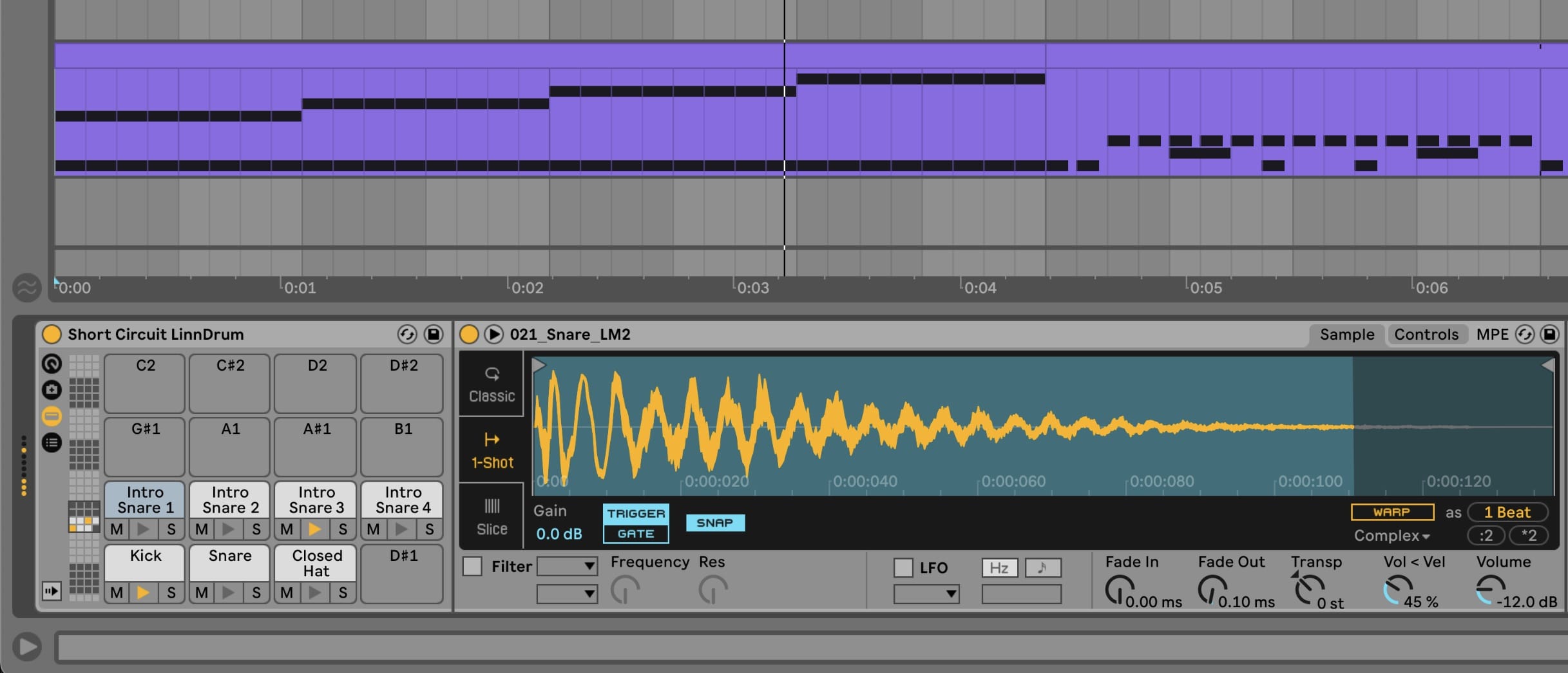Open the Complex warp mode dropdown
The image size is (1568, 673).
pyautogui.click(x=1391, y=536)
